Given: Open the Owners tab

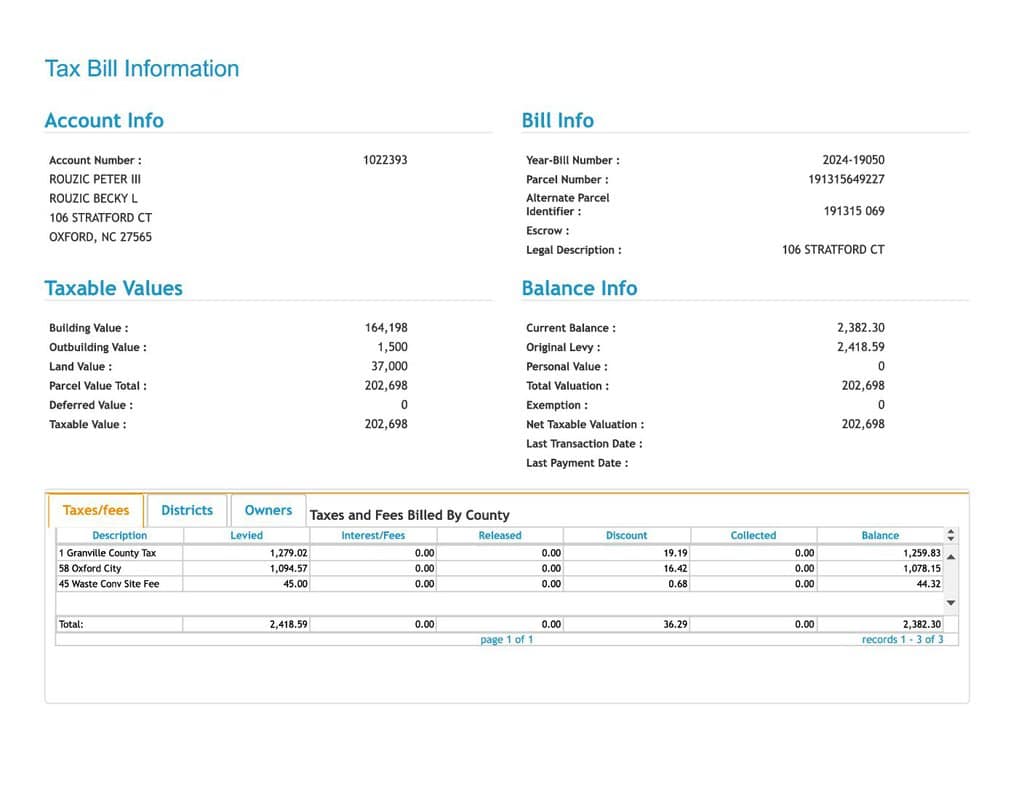Looking at the screenshot, I should pyautogui.click(x=268, y=510).
